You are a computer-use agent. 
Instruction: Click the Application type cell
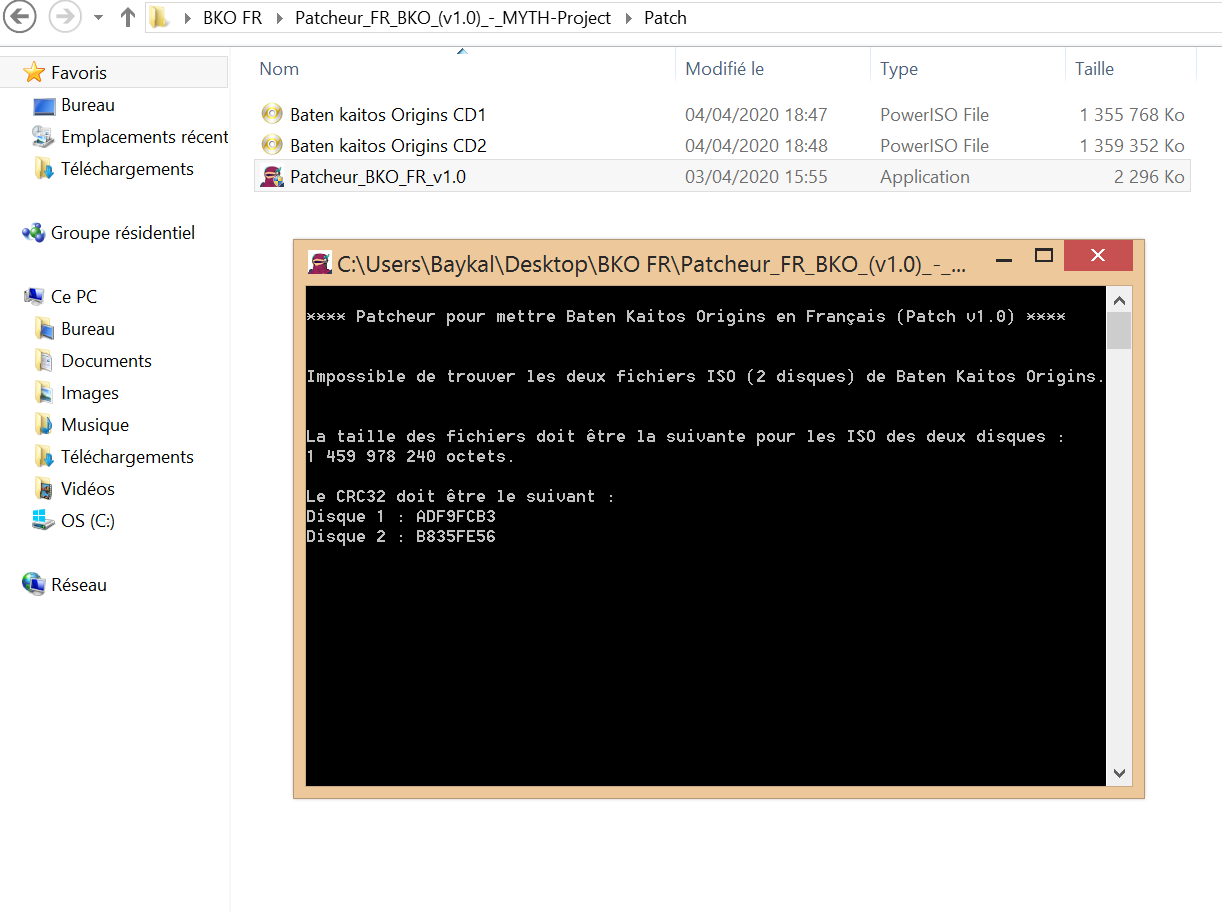coord(925,177)
